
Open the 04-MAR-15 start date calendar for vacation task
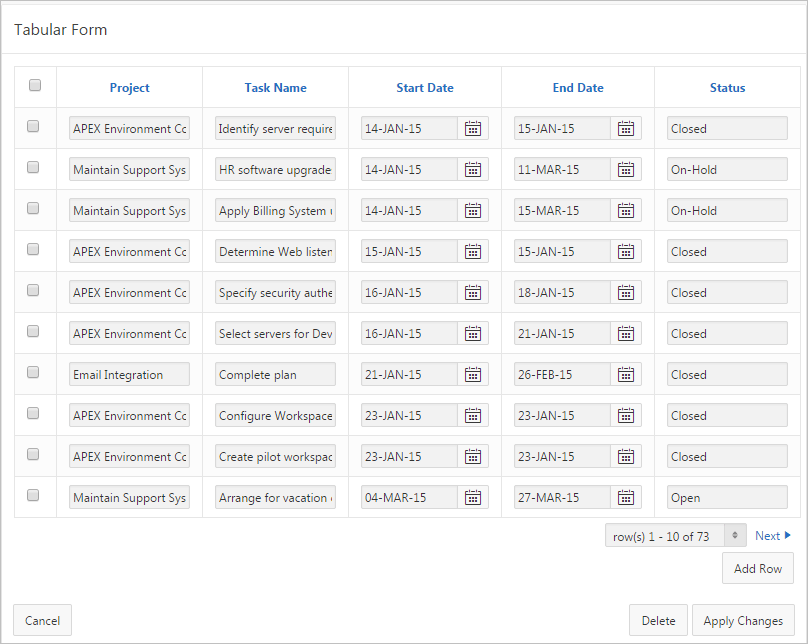click(472, 497)
